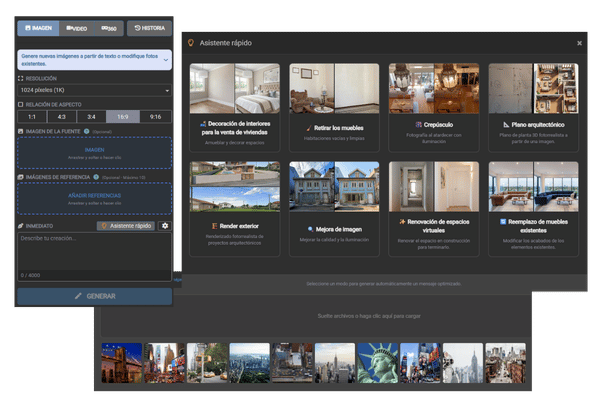Select 1:1 aspect ratio
This screenshot has width=600, height=400.
click(32, 117)
